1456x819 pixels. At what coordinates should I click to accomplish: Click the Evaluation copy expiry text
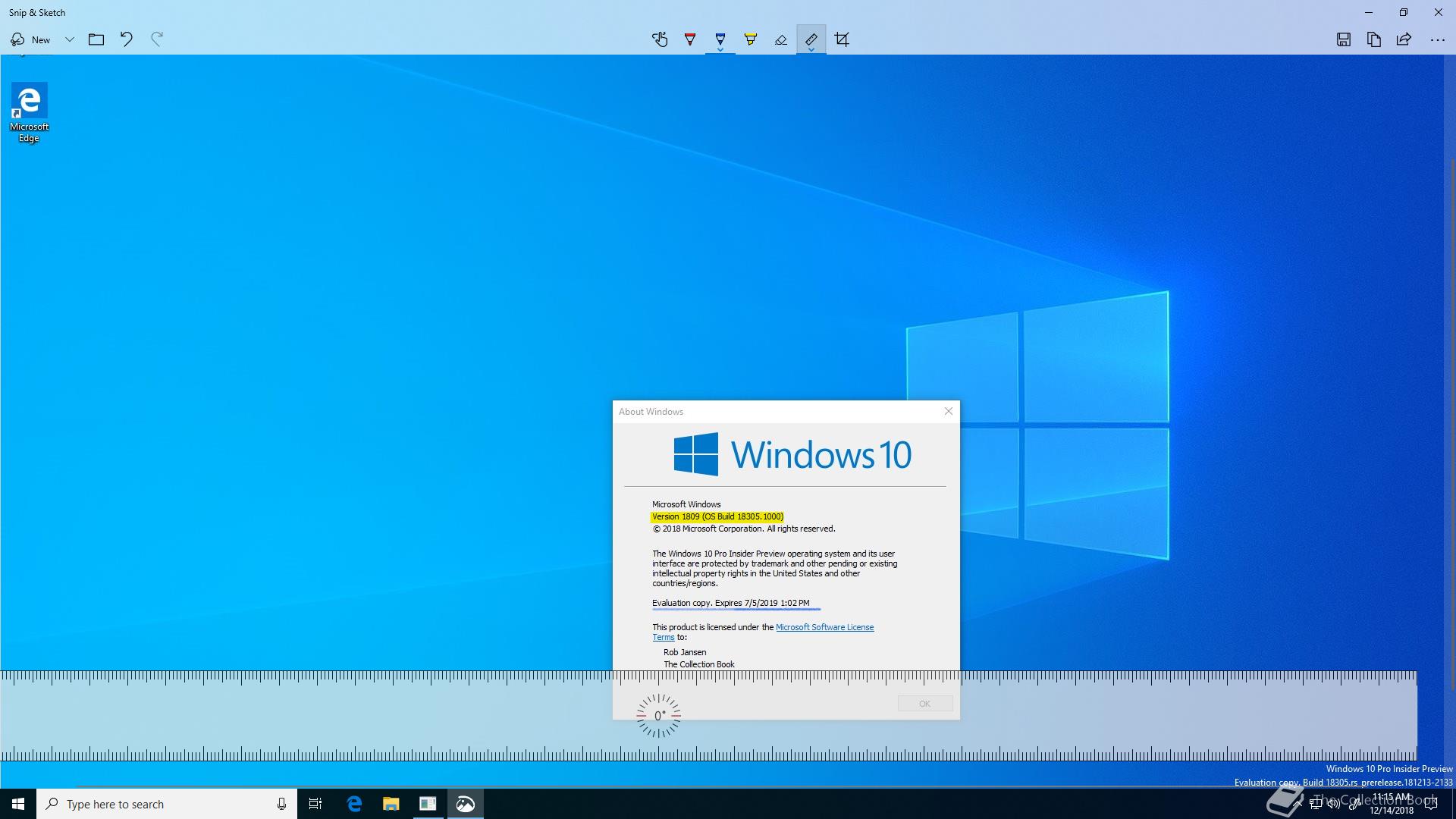(x=731, y=603)
